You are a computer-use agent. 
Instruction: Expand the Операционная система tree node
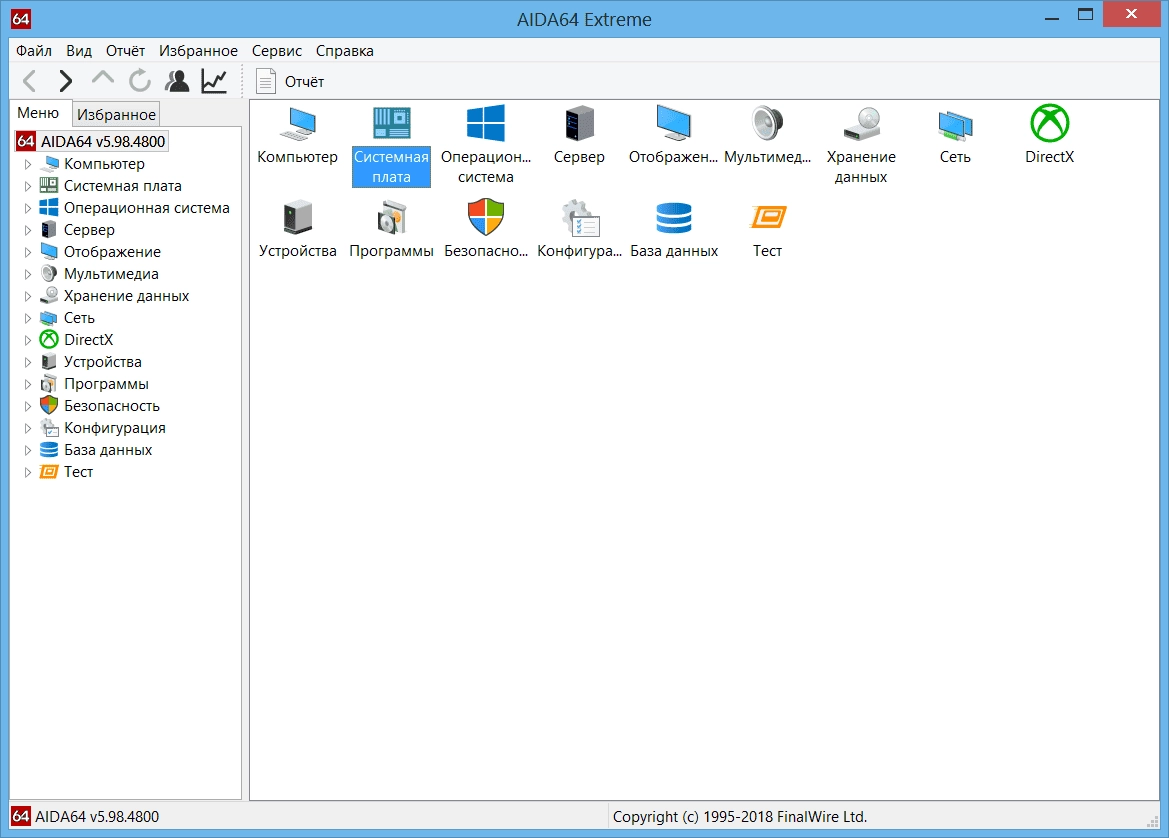tap(28, 208)
